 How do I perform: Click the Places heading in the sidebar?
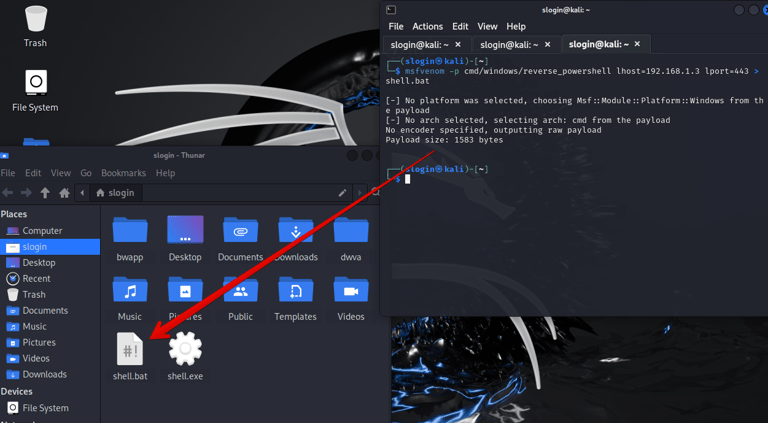point(14,214)
